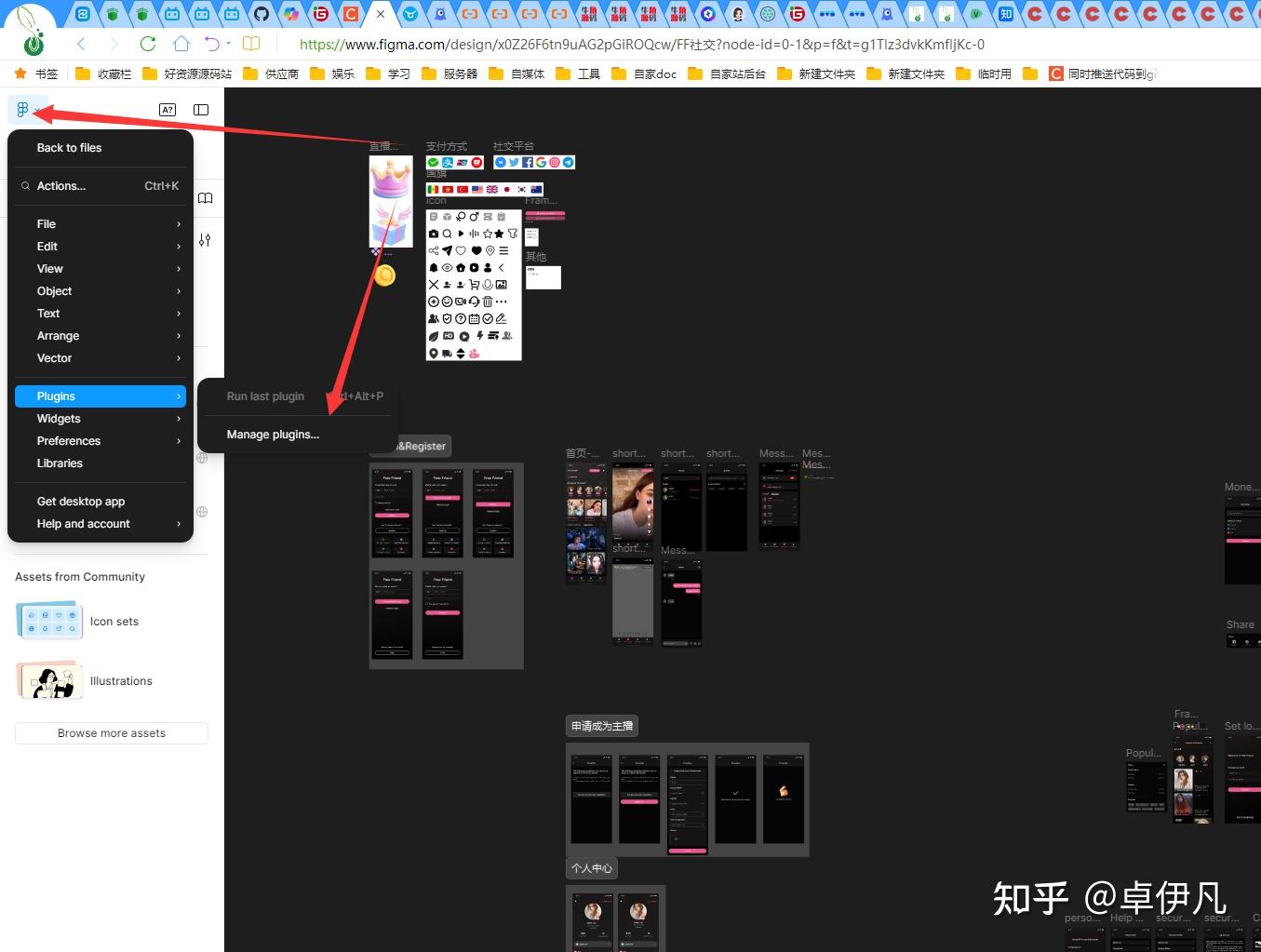
Task: Open the Icon sets community asset
Action: [77, 622]
